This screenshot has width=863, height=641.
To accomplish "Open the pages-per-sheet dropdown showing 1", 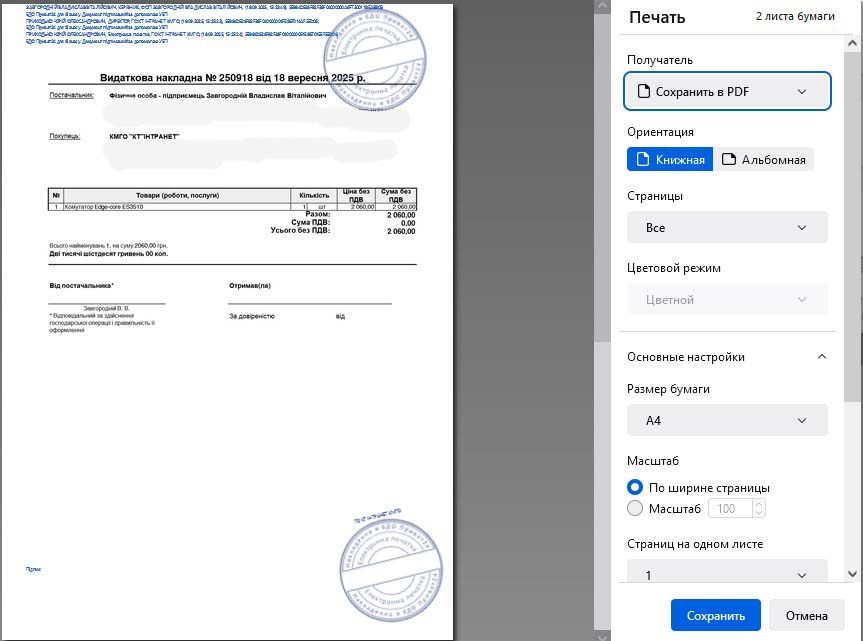I will (727, 571).
